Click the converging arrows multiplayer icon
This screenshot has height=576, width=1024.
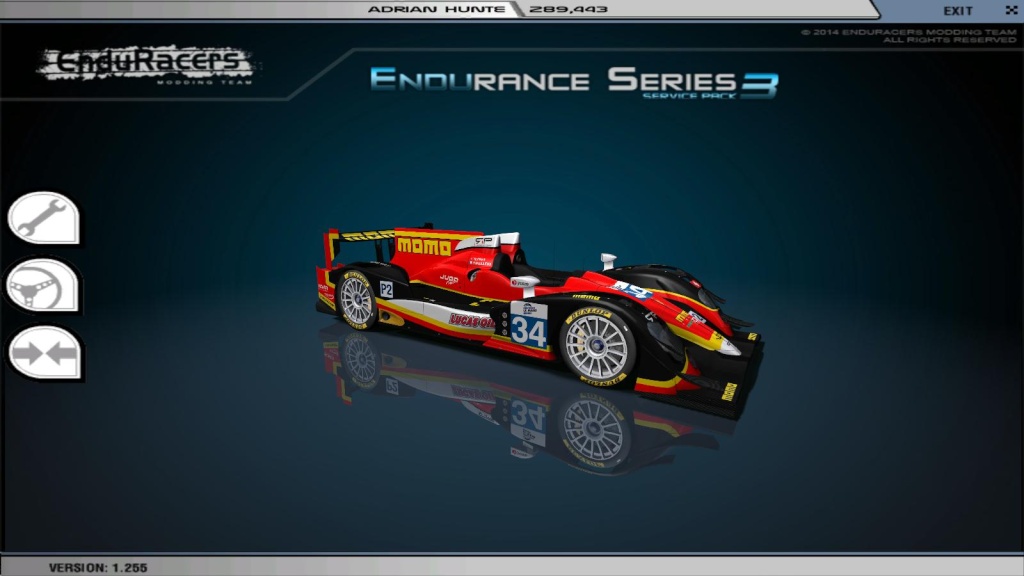click(44, 353)
